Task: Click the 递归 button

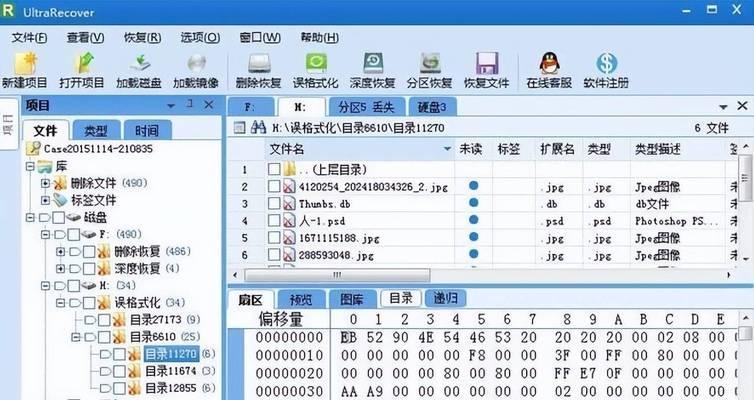Action: (x=445, y=299)
